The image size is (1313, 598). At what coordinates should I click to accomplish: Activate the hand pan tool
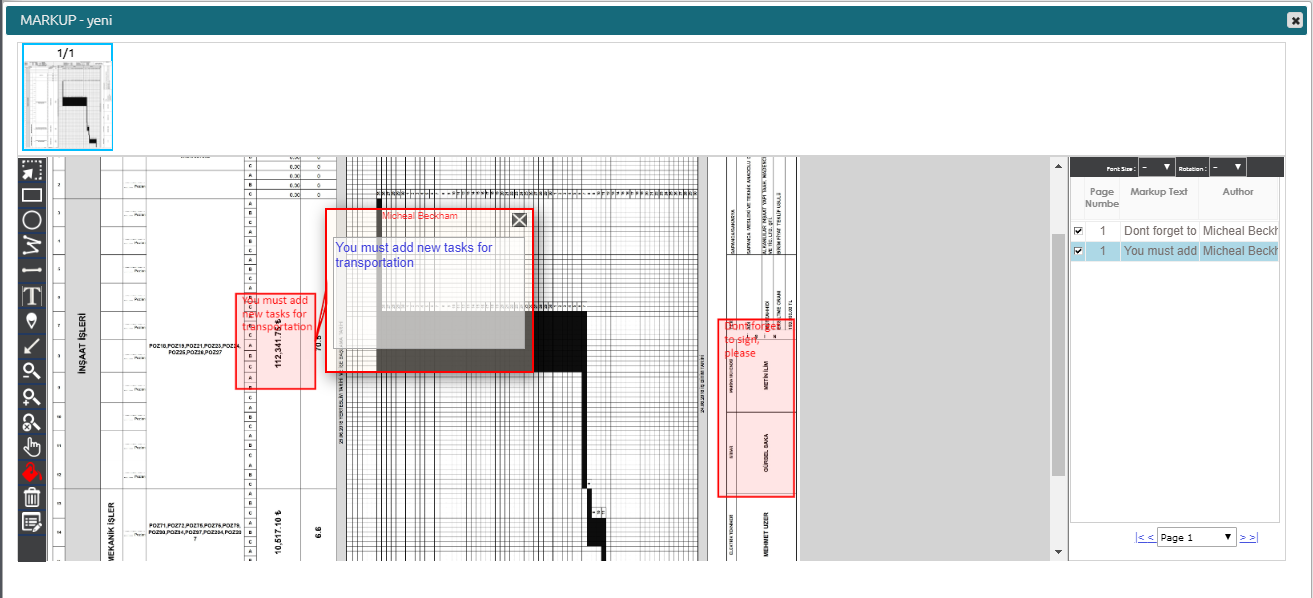(x=31, y=446)
